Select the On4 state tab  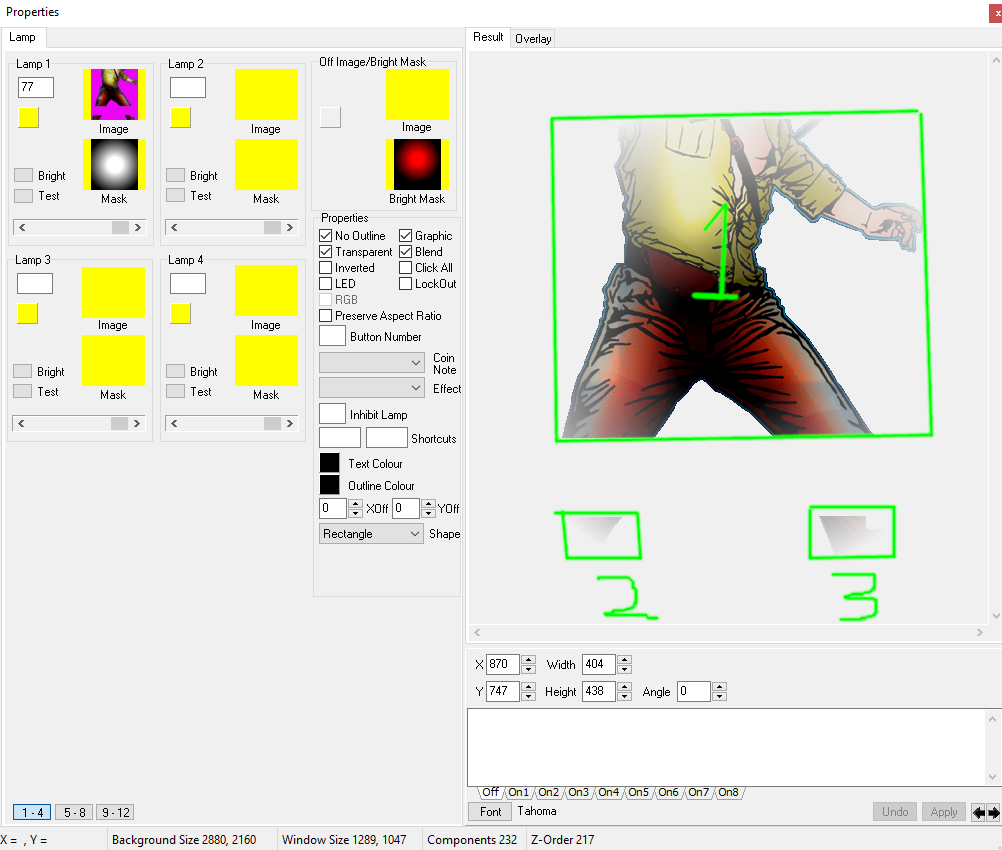pyautogui.click(x=608, y=792)
